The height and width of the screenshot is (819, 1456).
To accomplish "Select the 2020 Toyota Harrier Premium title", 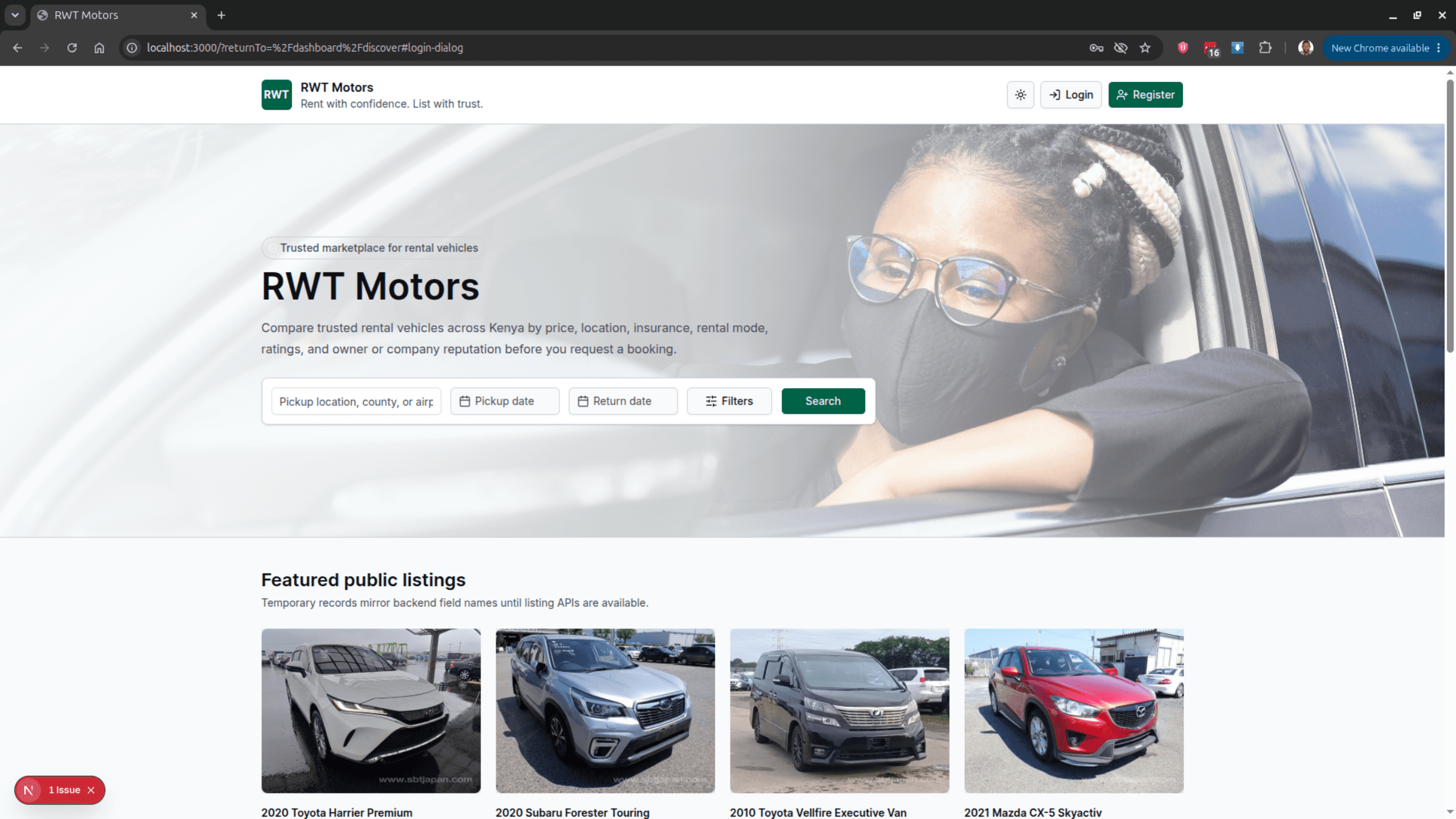I will click(x=337, y=812).
